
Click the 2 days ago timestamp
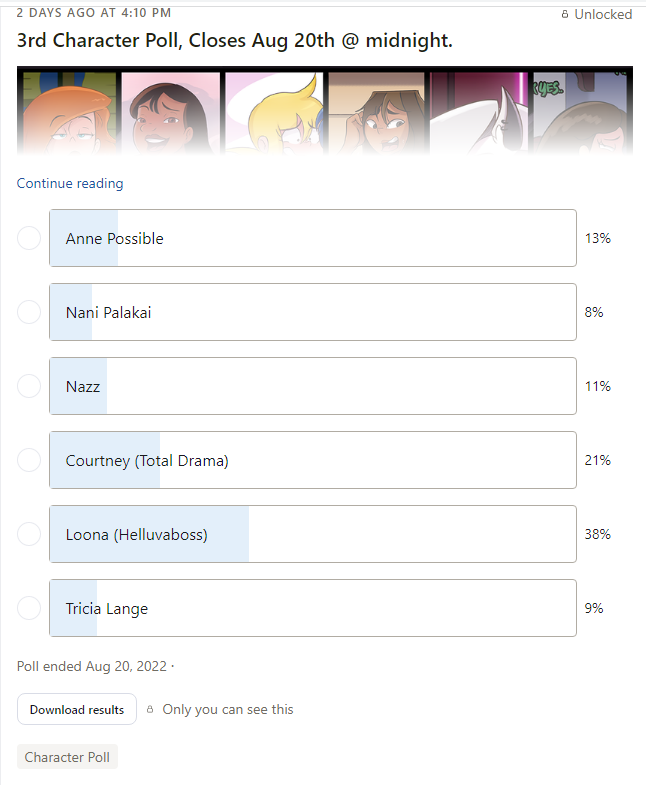tap(94, 13)
